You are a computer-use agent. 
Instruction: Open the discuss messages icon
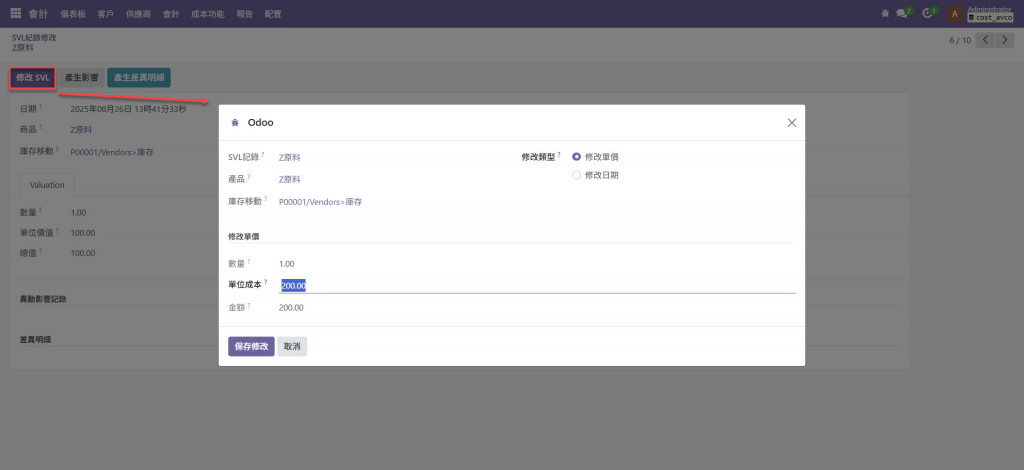tap(903, 14)
